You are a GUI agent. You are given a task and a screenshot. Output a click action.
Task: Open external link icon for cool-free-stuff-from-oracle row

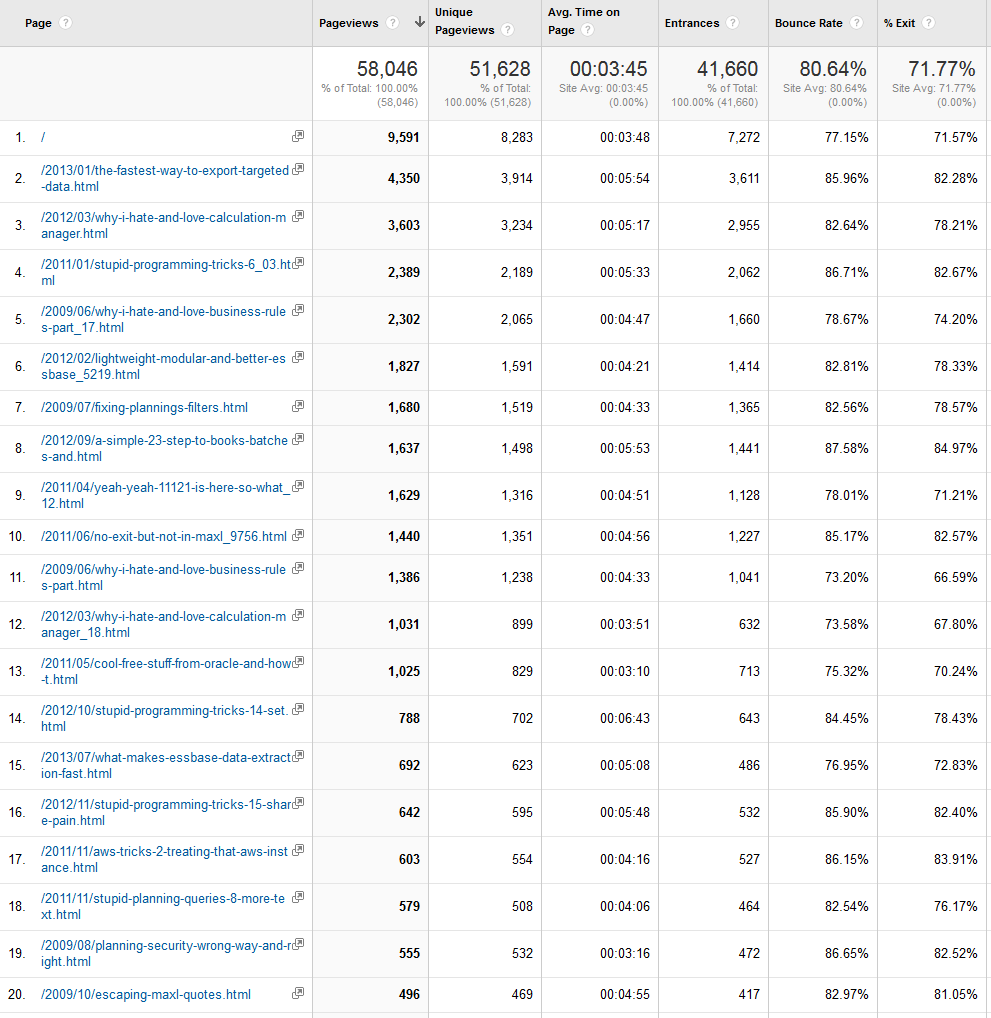click(298, 662)
